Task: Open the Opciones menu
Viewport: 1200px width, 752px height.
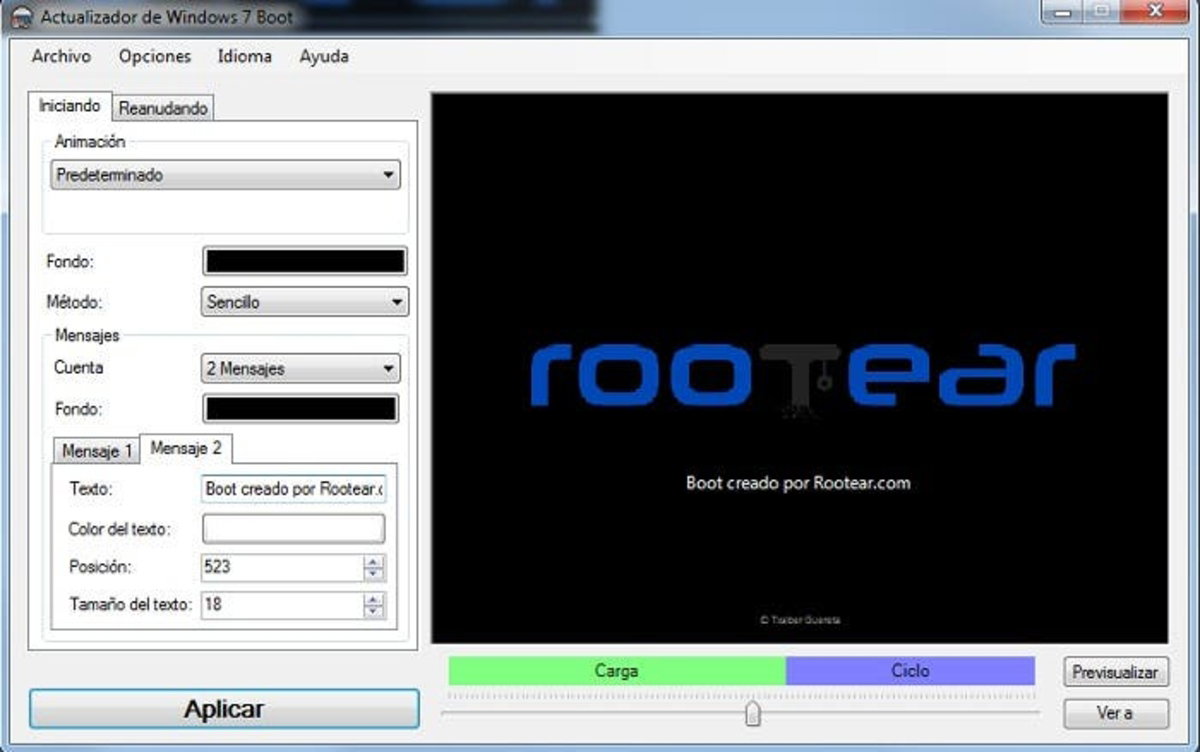Action: 155,57
